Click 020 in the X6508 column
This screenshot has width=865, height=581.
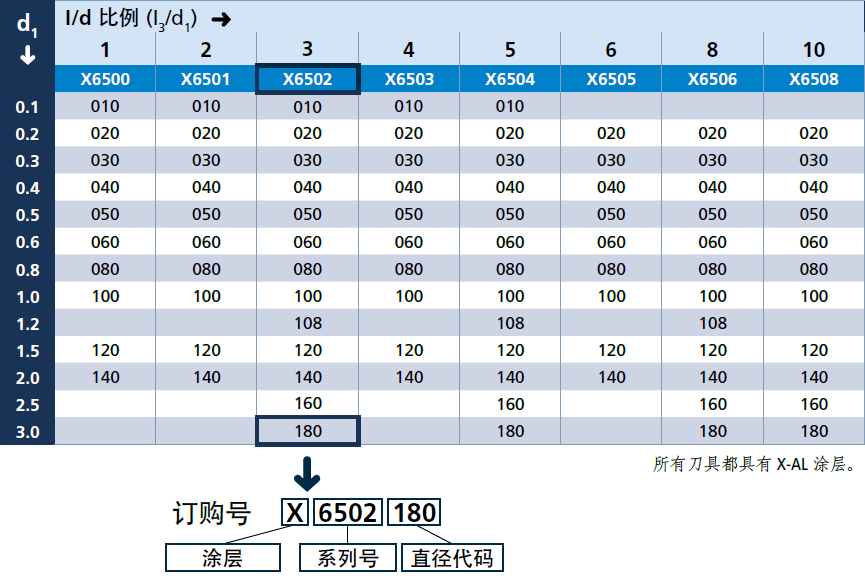coord(814,134)
